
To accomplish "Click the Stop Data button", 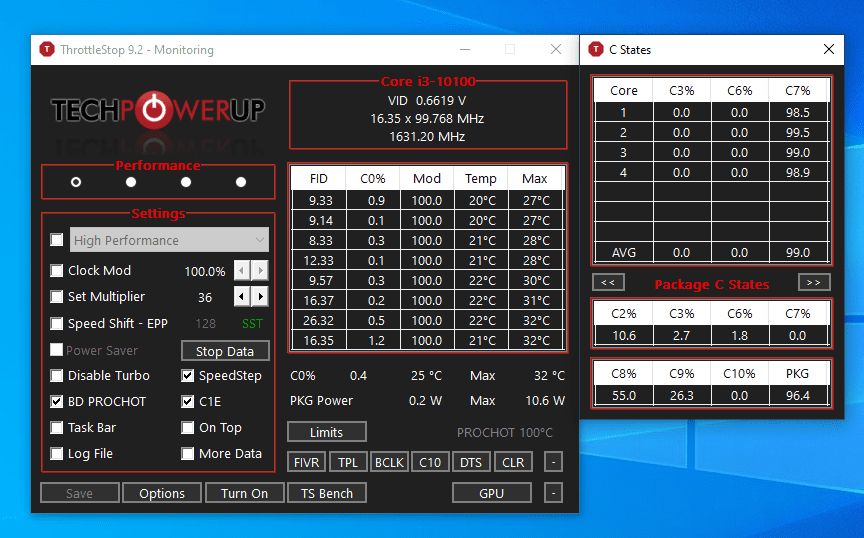I will coord(225,351).
